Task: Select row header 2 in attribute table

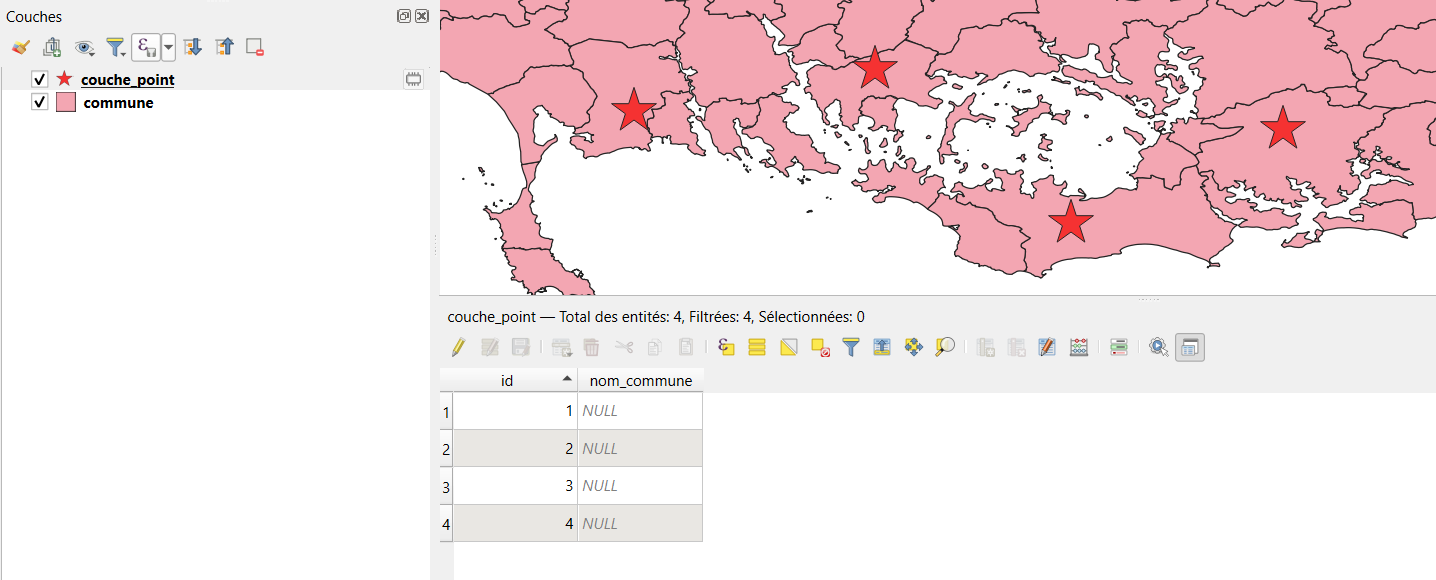Action: pyautogui.click(x=446, y=449)
